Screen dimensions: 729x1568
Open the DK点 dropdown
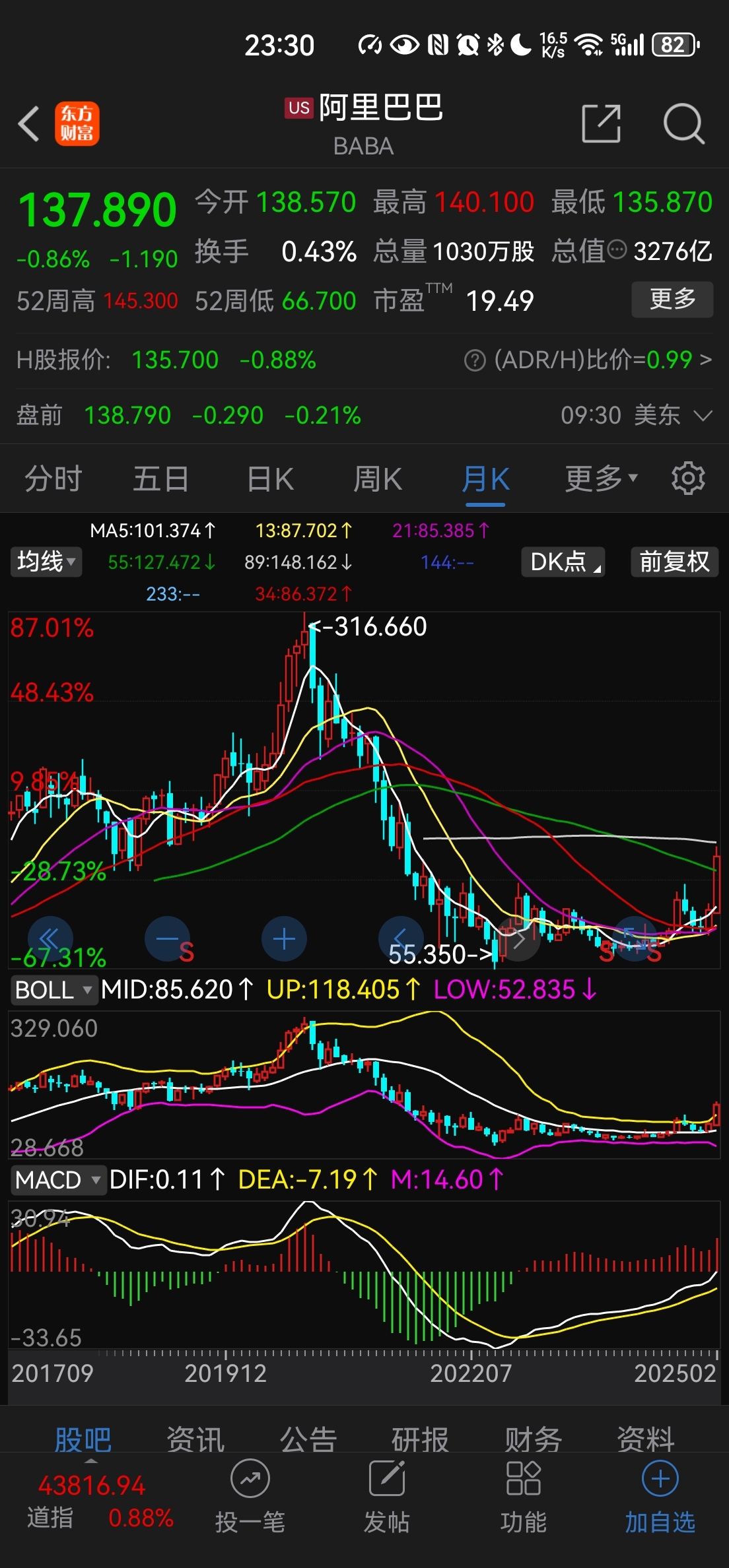click(x=563, y=562)
